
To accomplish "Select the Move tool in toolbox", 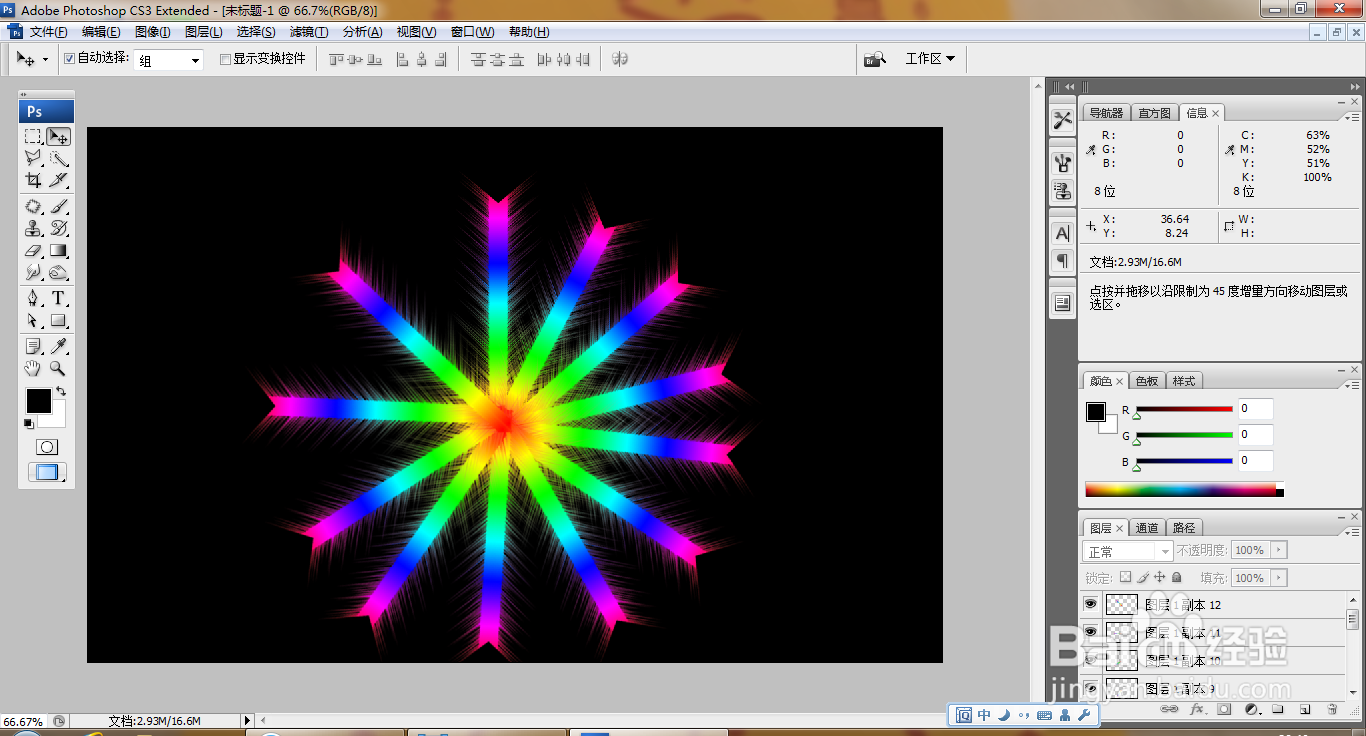I will [59, 136].
